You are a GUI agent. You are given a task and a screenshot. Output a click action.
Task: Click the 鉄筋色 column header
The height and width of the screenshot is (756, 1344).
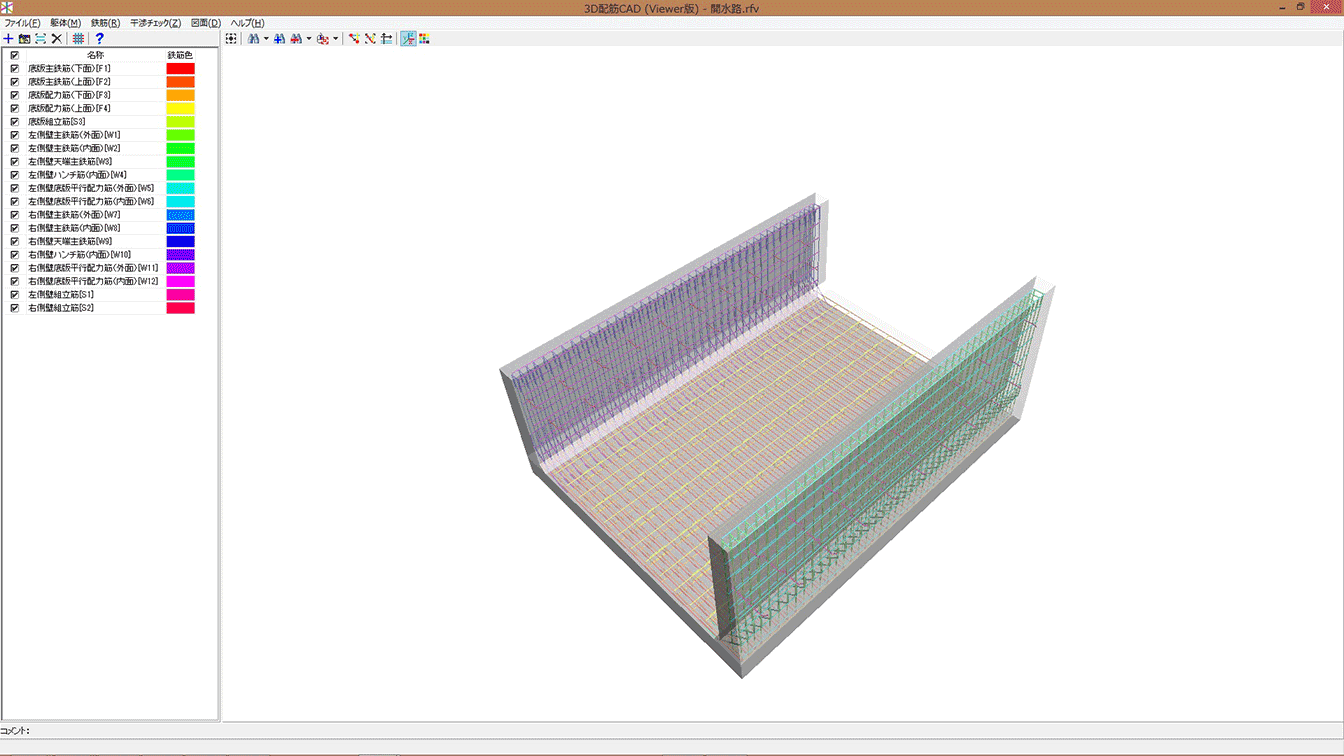180,55
